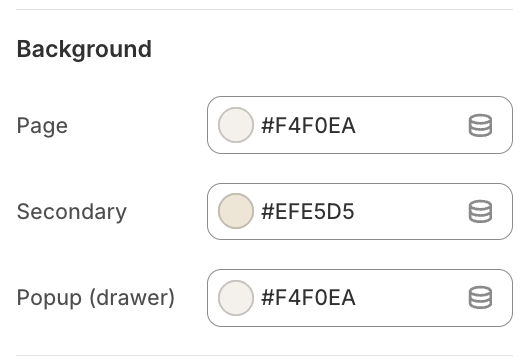Image resolution: width=528 pixels, height=362 pixels.
Task: Click the Background section heading
Action: point(84,50)
